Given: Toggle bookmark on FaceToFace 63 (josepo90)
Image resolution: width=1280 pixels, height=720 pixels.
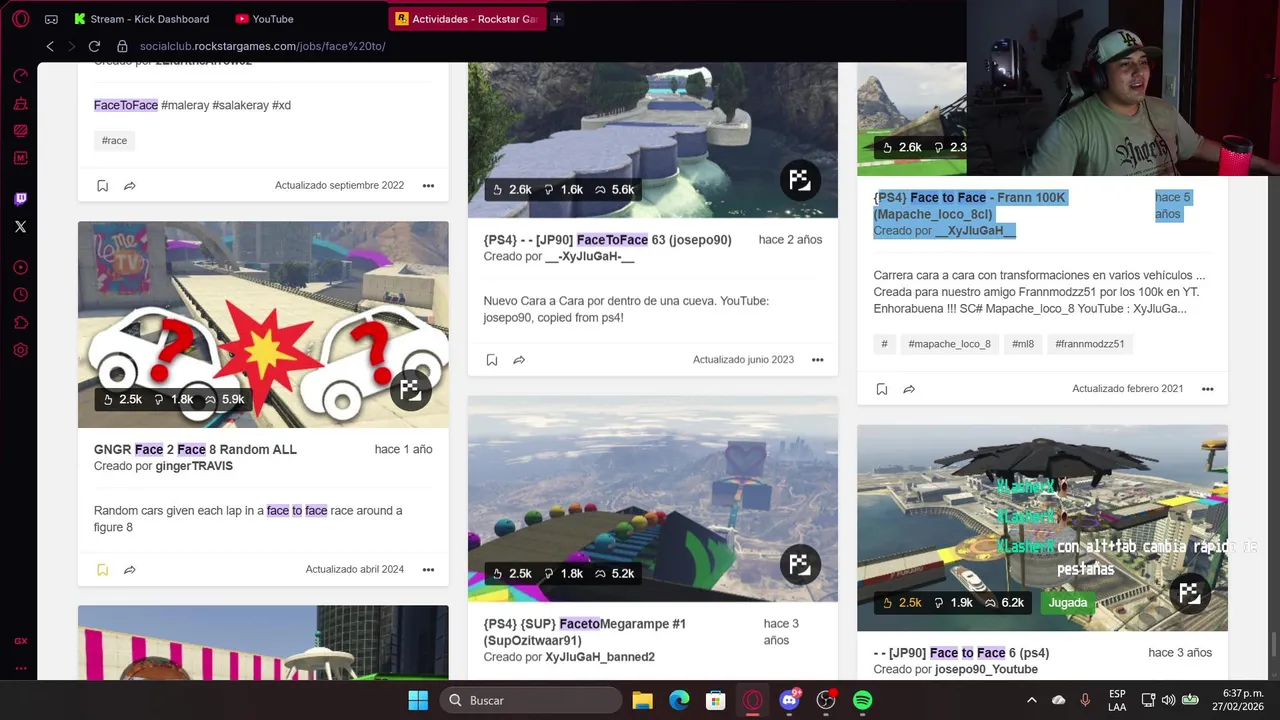Looking at the screenshot, I should pyautogui.click(x=492, y=360).
